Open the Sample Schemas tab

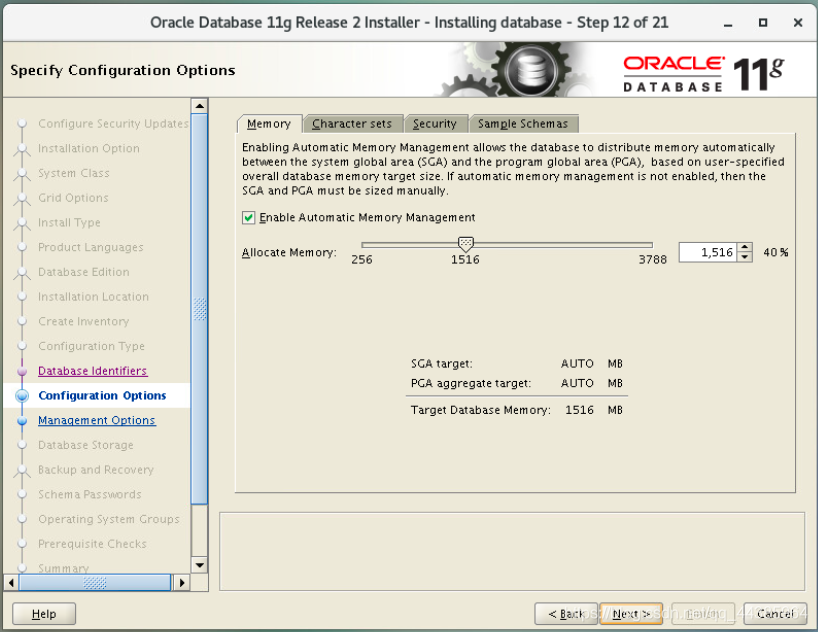[x=523, y=124]
